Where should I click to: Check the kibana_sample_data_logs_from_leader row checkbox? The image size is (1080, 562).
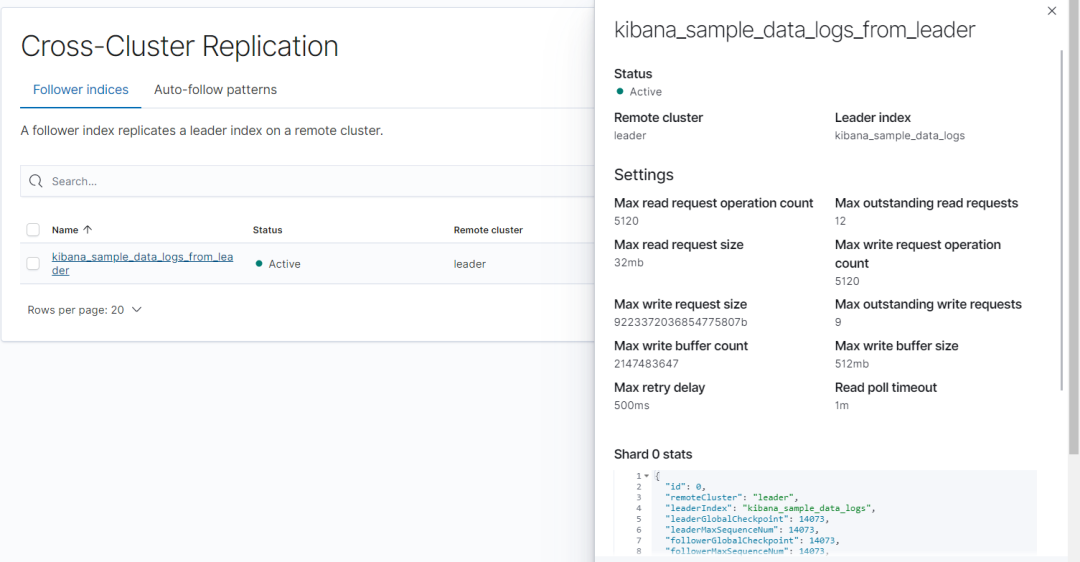coord(33,264)
